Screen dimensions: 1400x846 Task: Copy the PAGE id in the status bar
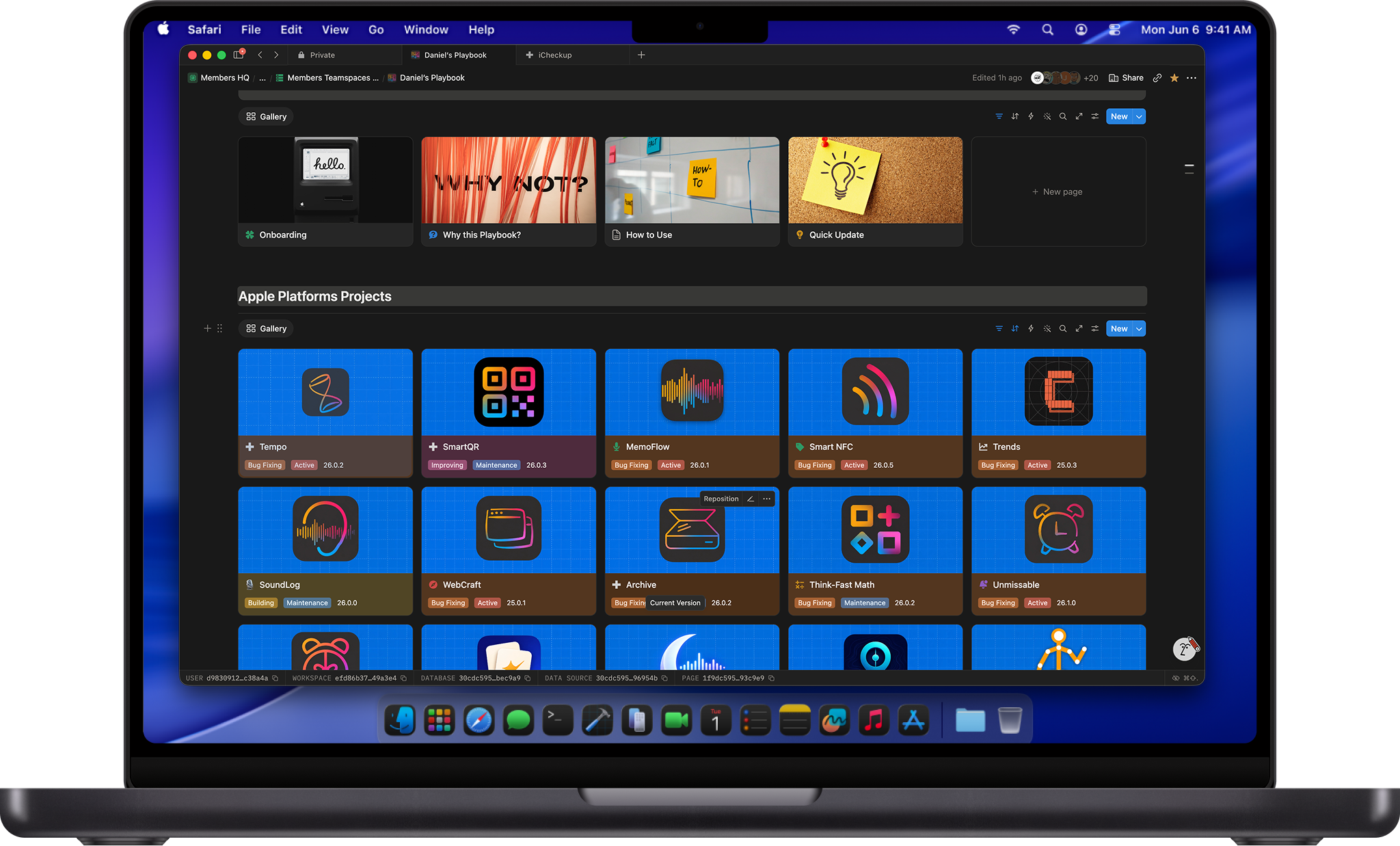click(x=771, y=678)
